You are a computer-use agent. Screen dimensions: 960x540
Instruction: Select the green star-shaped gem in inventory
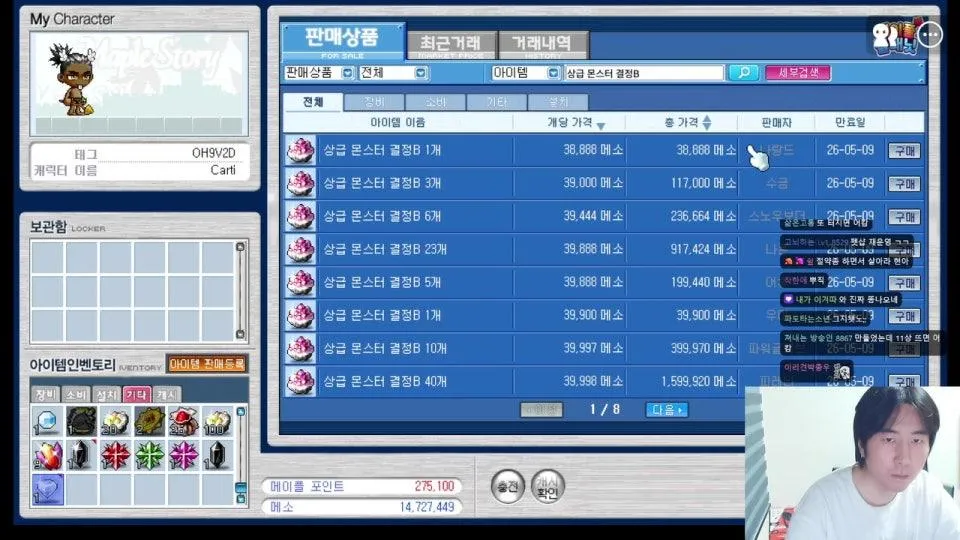149,456
